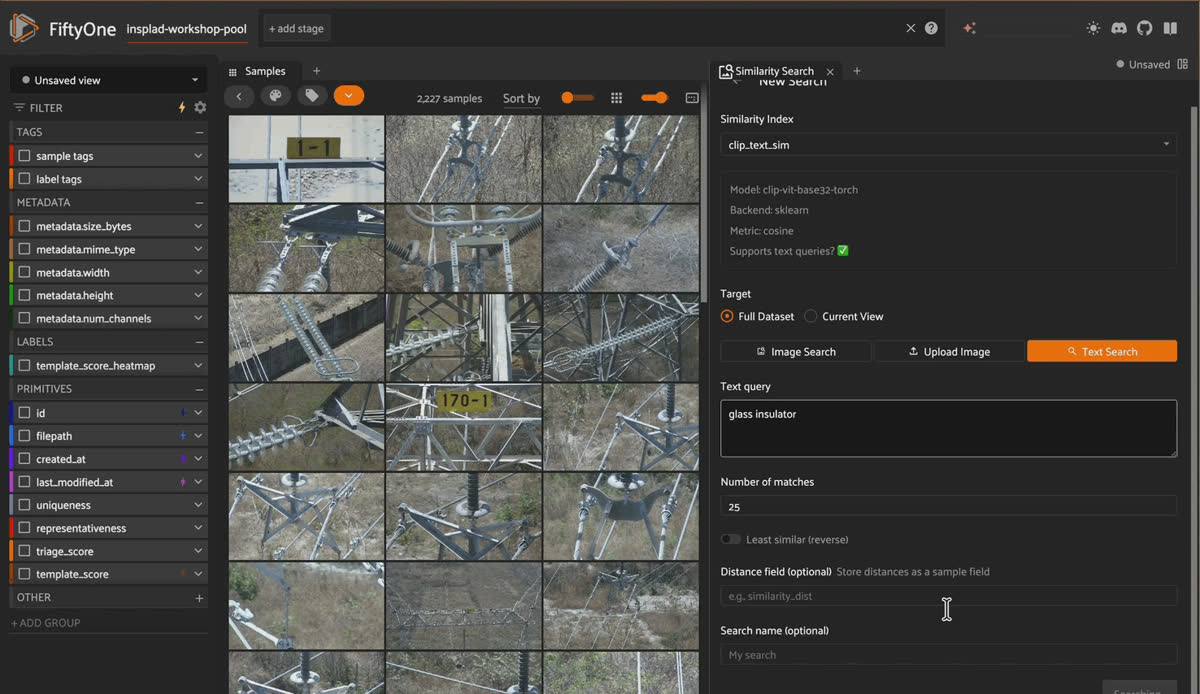Open the orange dropdown arrow in grid toolbar
Image resolution: width=1200 pixels, height=694 pixels.
point(349,96)
